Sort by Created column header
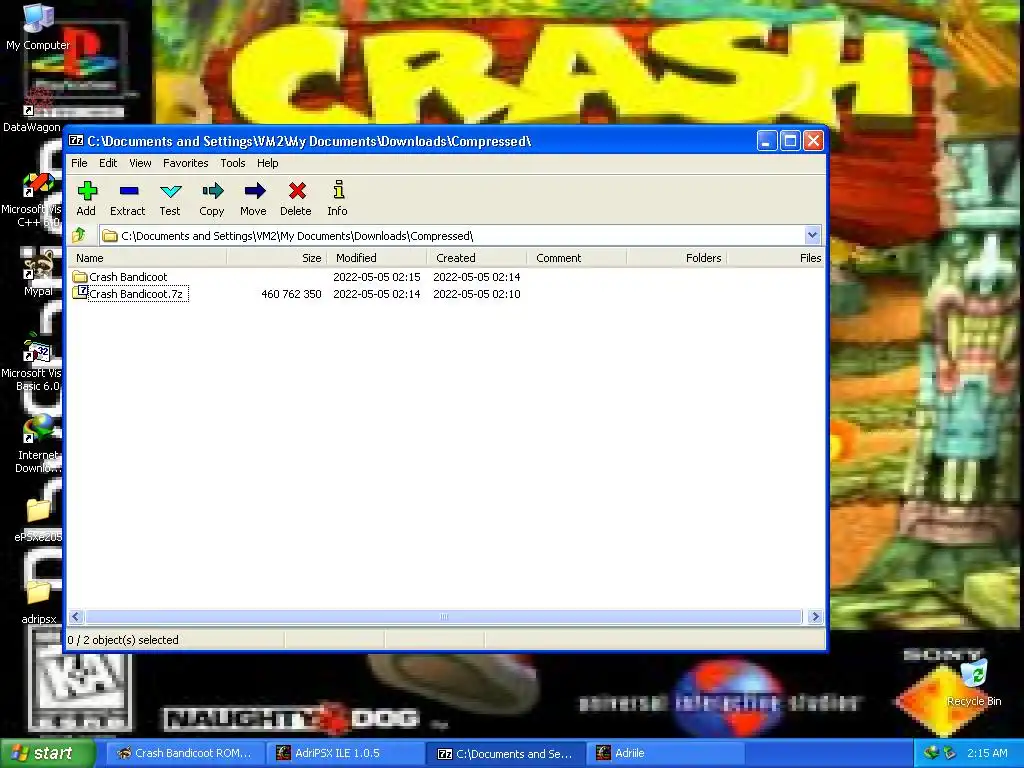The height and width of the screenshot is (768, 1024). tap(476, 258)
